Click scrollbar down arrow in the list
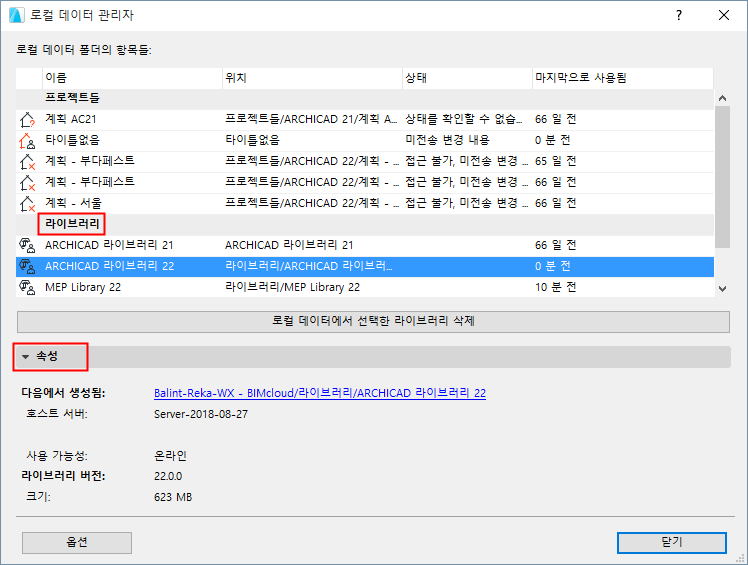The width and height of the screenshot is (748, 565). [723, 289]
